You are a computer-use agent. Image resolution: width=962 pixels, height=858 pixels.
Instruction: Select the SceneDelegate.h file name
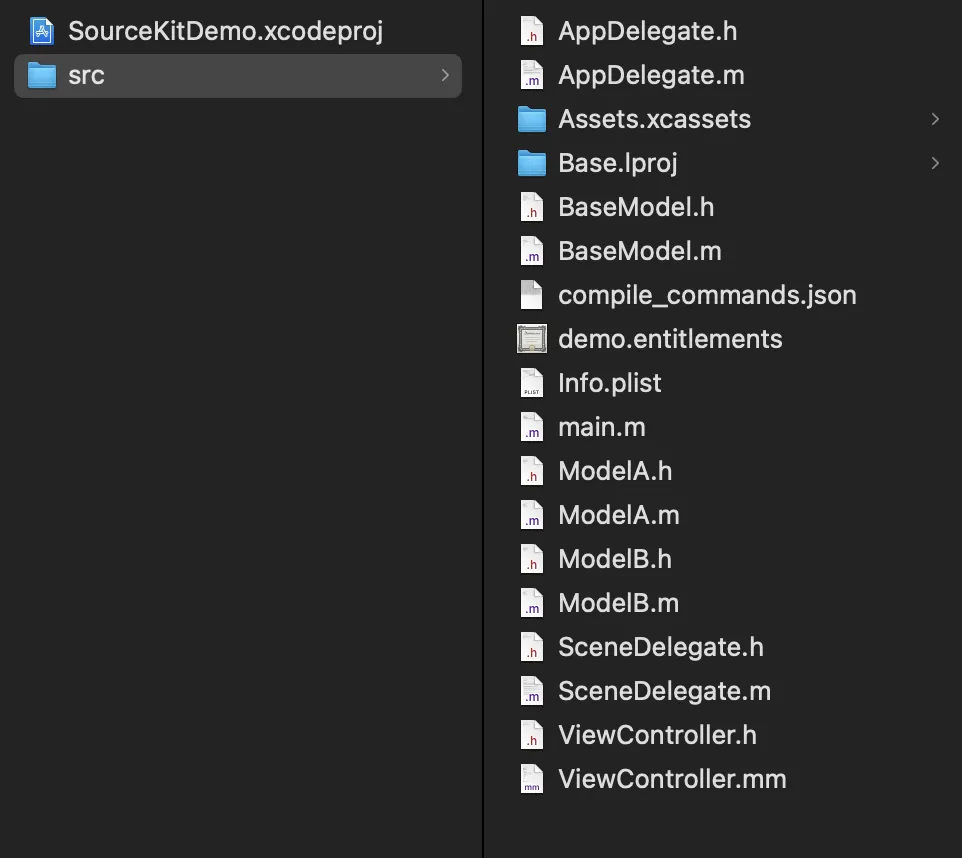(x=660, y=647)
